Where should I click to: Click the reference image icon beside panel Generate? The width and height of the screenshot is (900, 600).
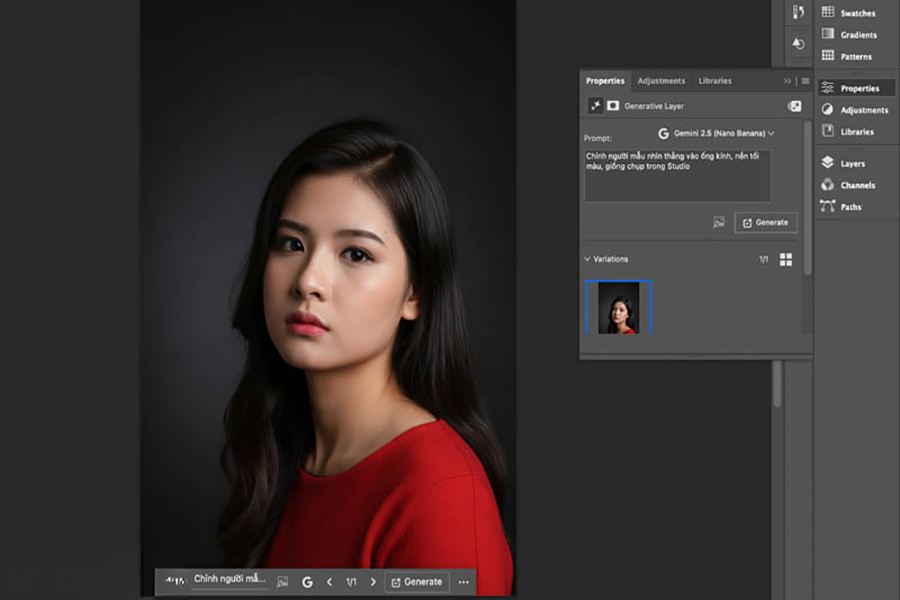tap(718, 222)
